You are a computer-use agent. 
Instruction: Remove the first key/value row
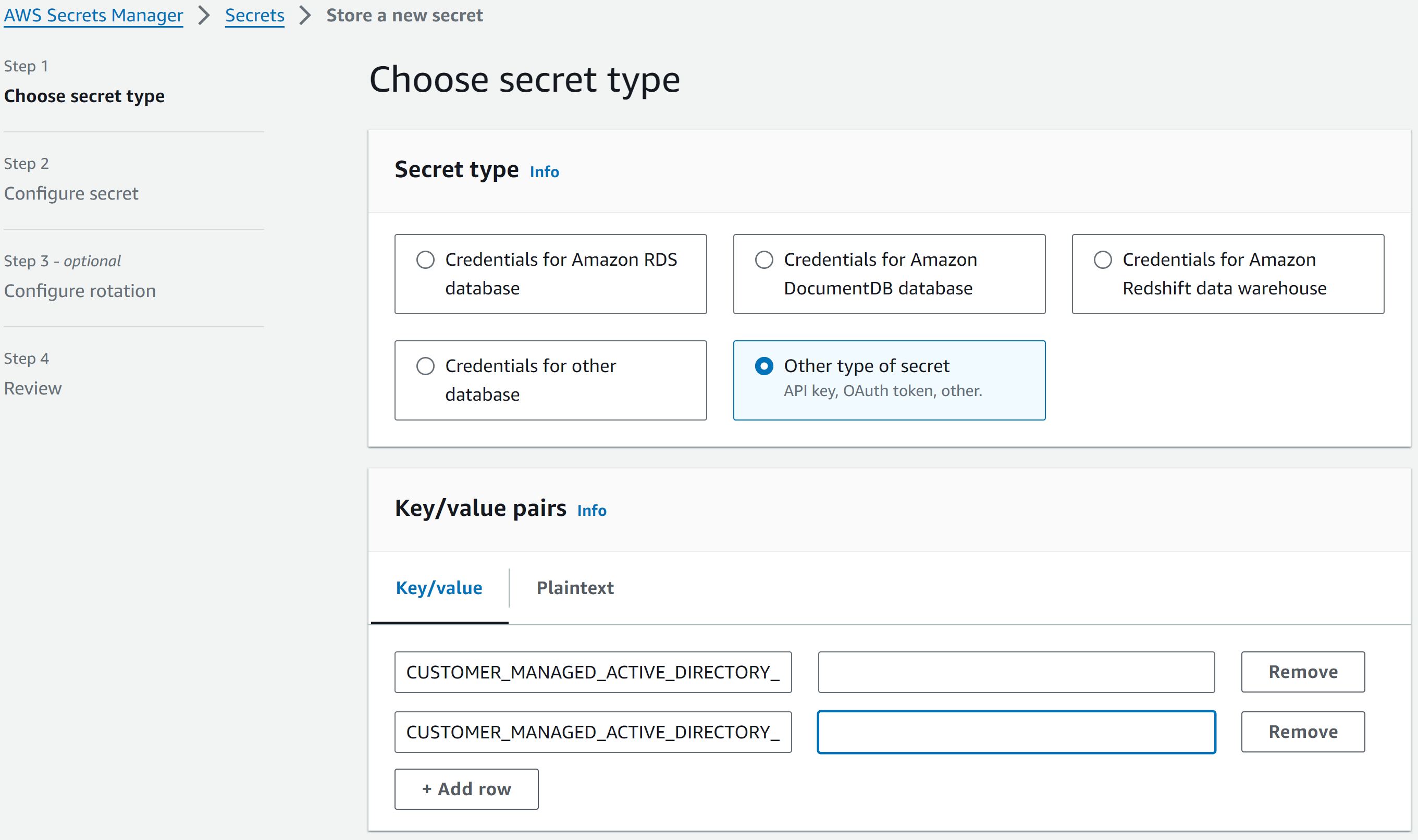(x=1302, y=672)
